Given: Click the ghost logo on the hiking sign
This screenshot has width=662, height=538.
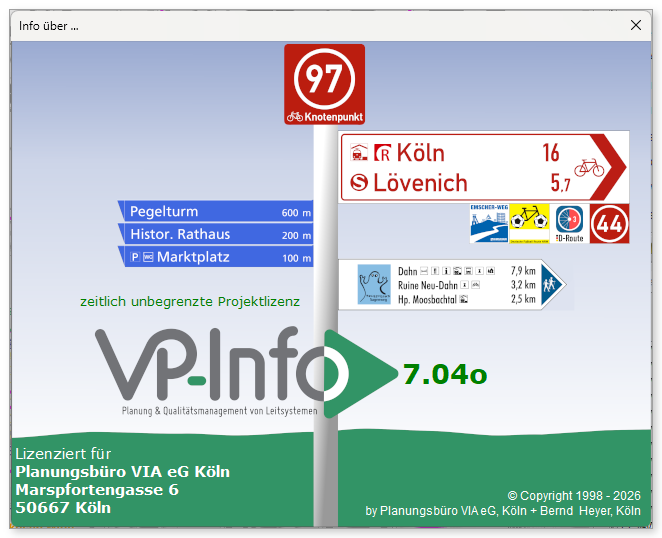Looking at the screenshot, I should (x=374, y=284).
